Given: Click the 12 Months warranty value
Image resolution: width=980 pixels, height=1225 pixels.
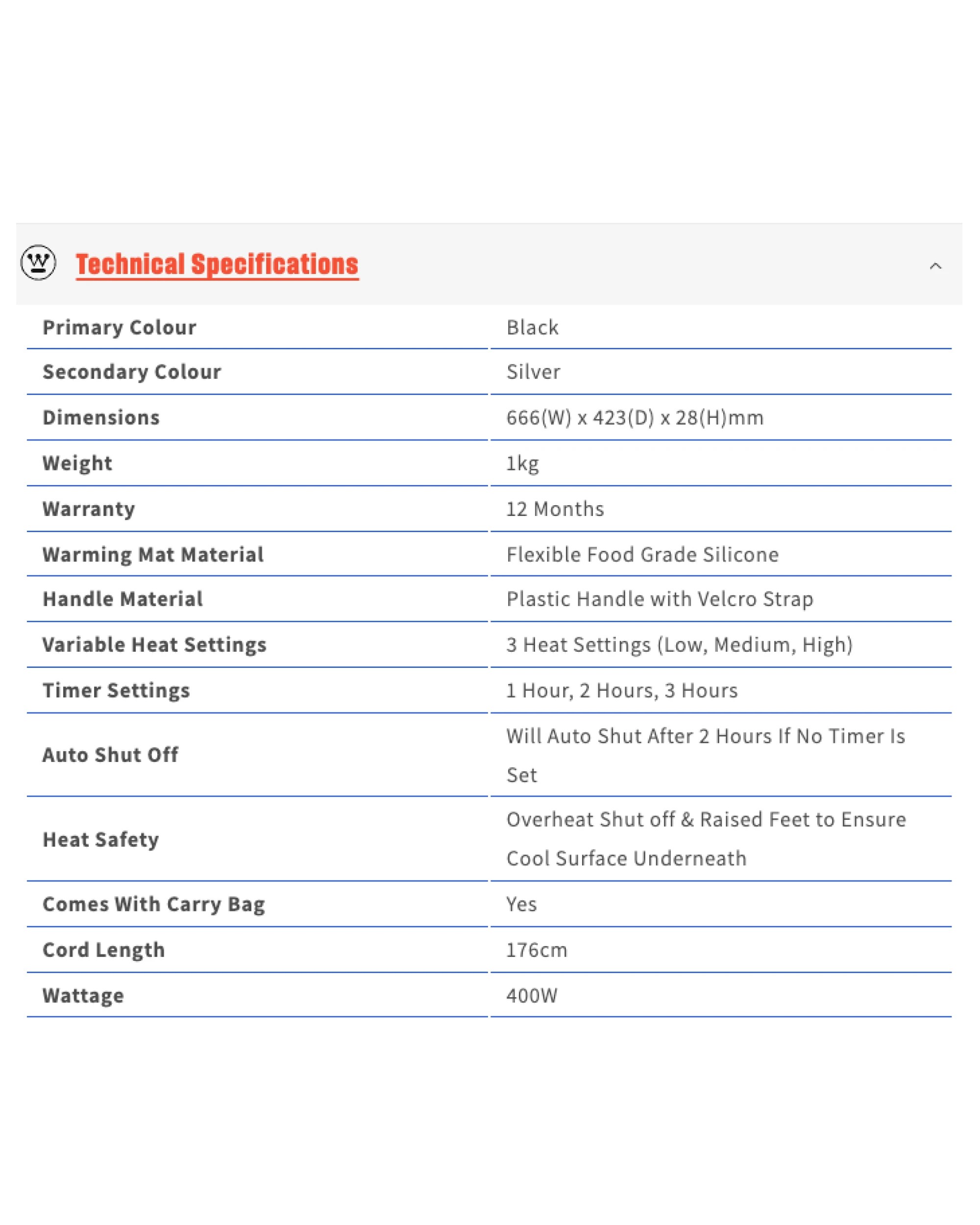Looking at the screenshot, I should pyautogui.click(x=555, y=509).
